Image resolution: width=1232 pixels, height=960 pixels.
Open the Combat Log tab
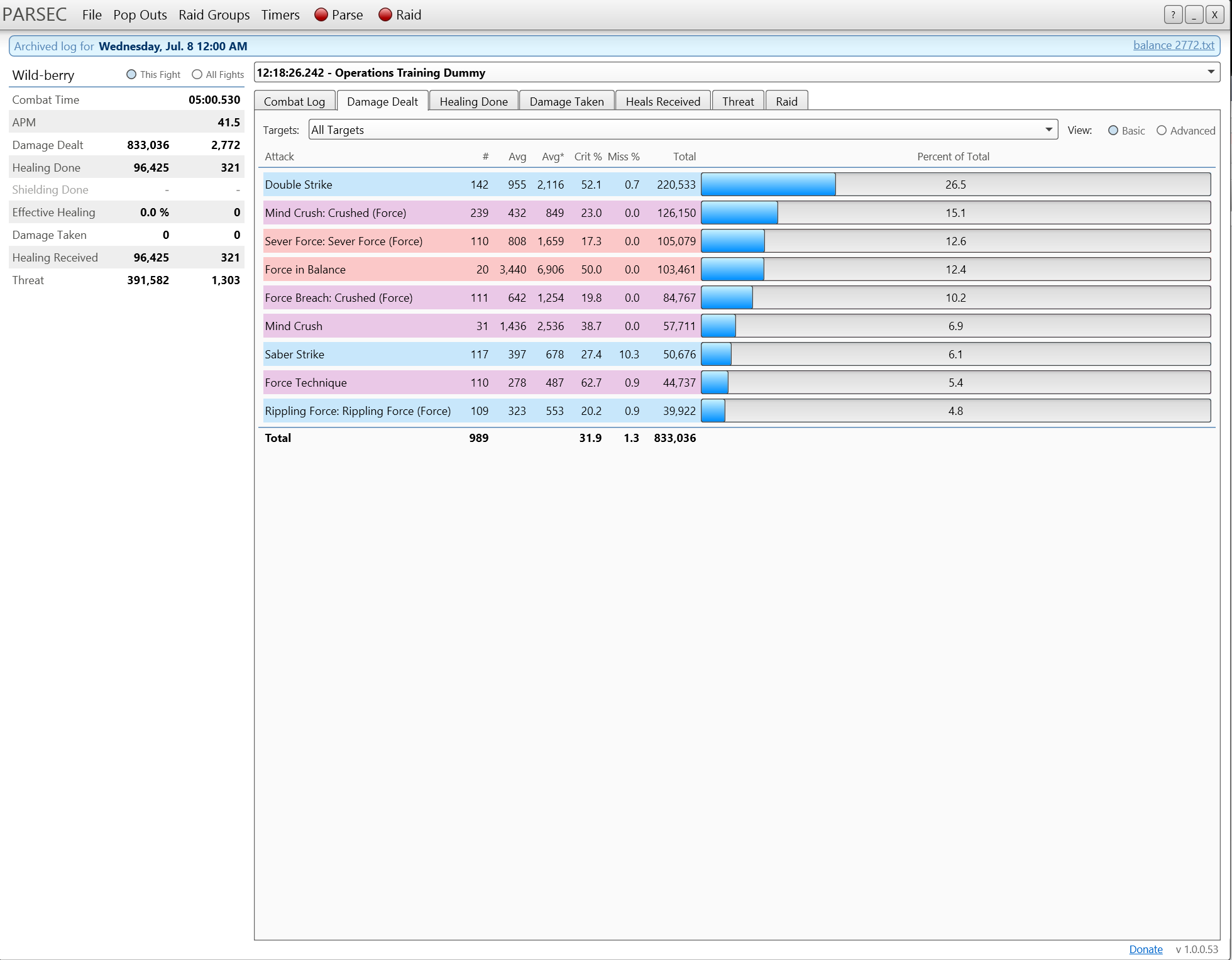294,102
